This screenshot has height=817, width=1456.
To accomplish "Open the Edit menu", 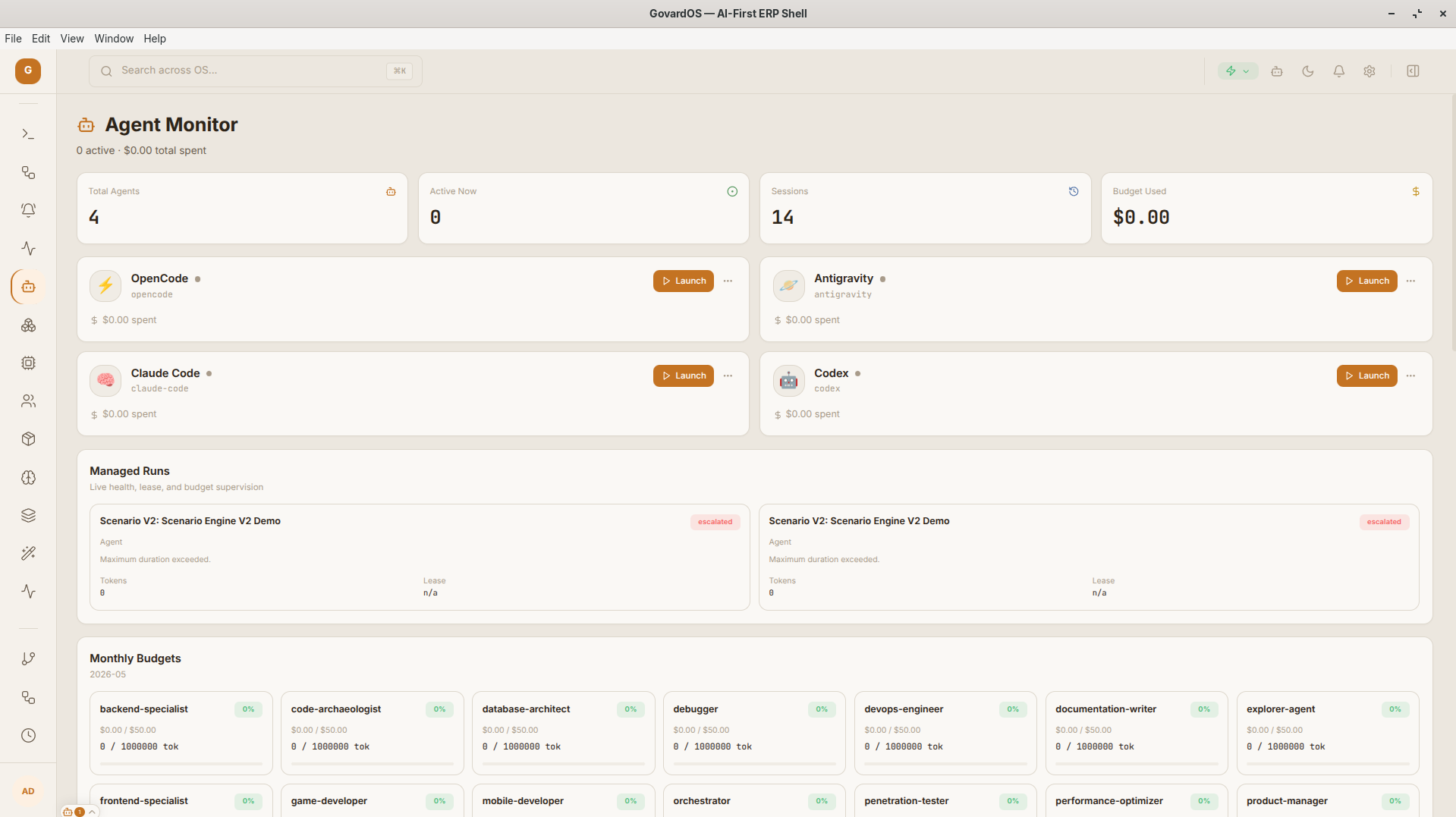I will [x=41, y=39].
